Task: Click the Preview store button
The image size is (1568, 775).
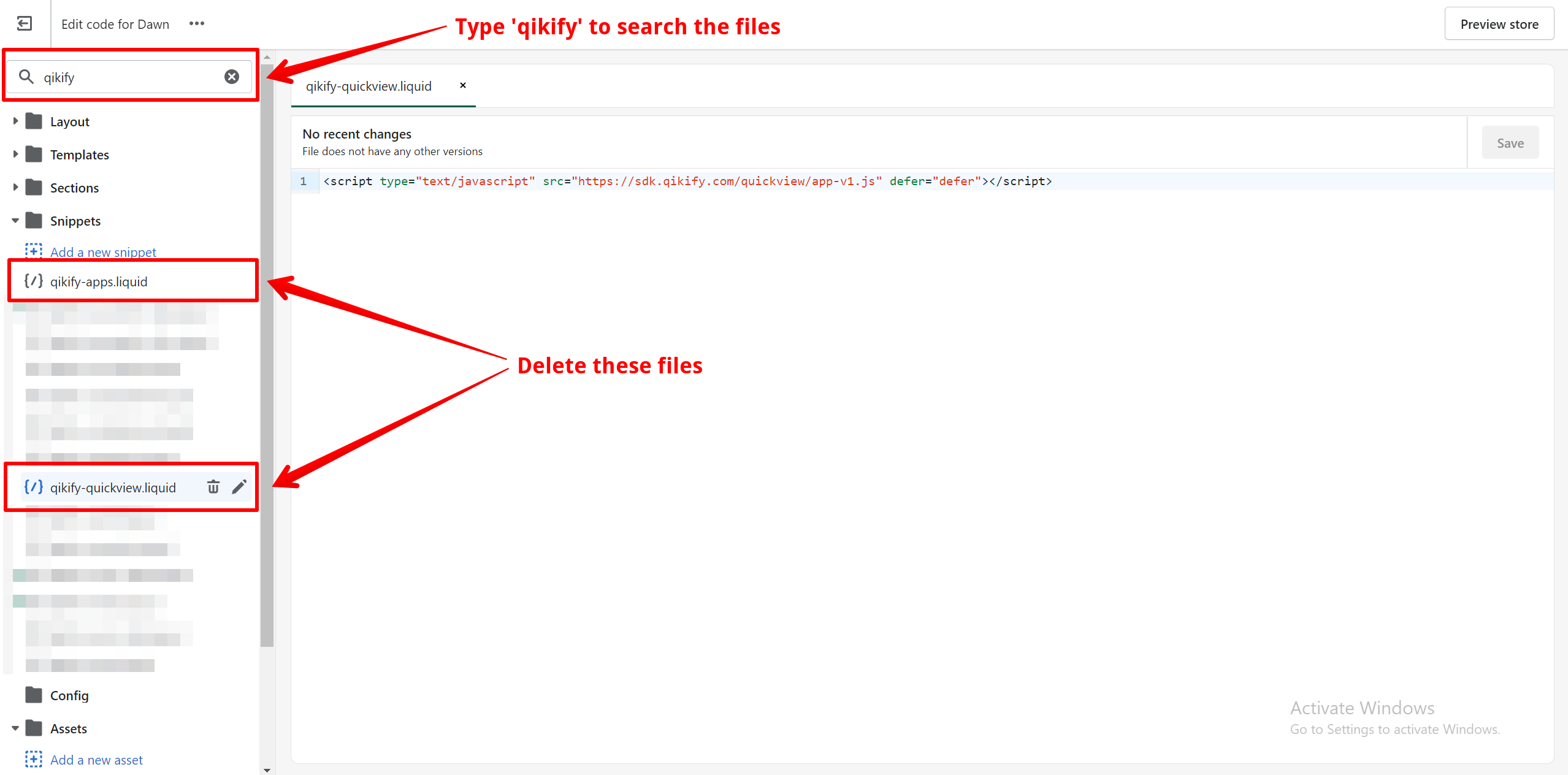Action: (x=1499, y=24)
